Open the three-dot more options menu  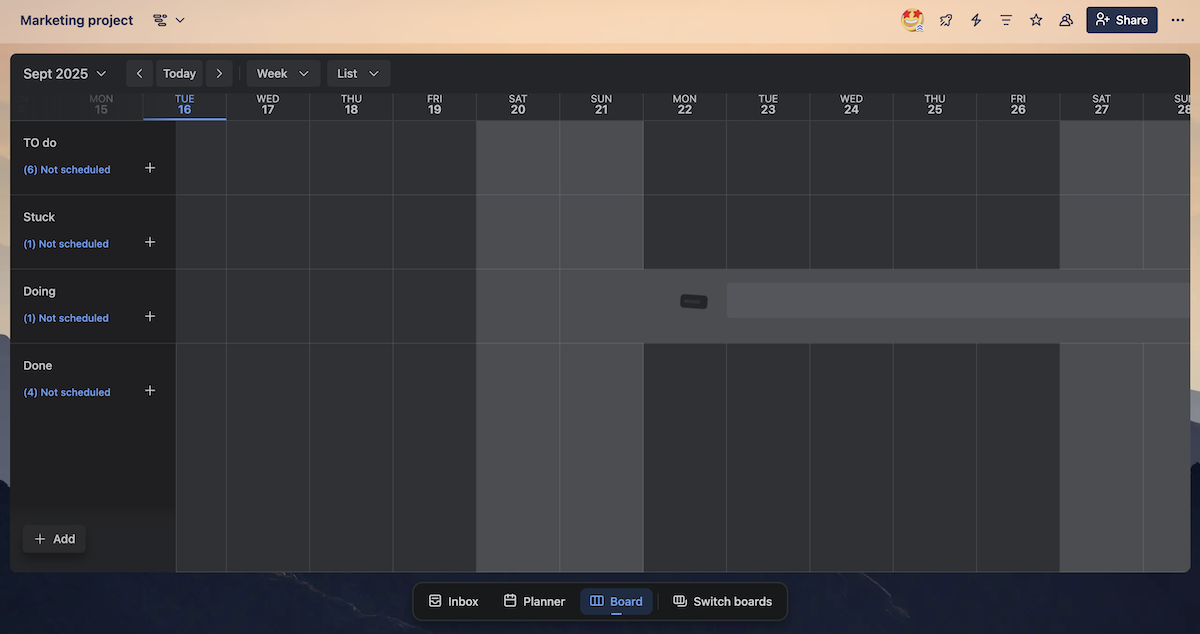[x=1178, y=19]
